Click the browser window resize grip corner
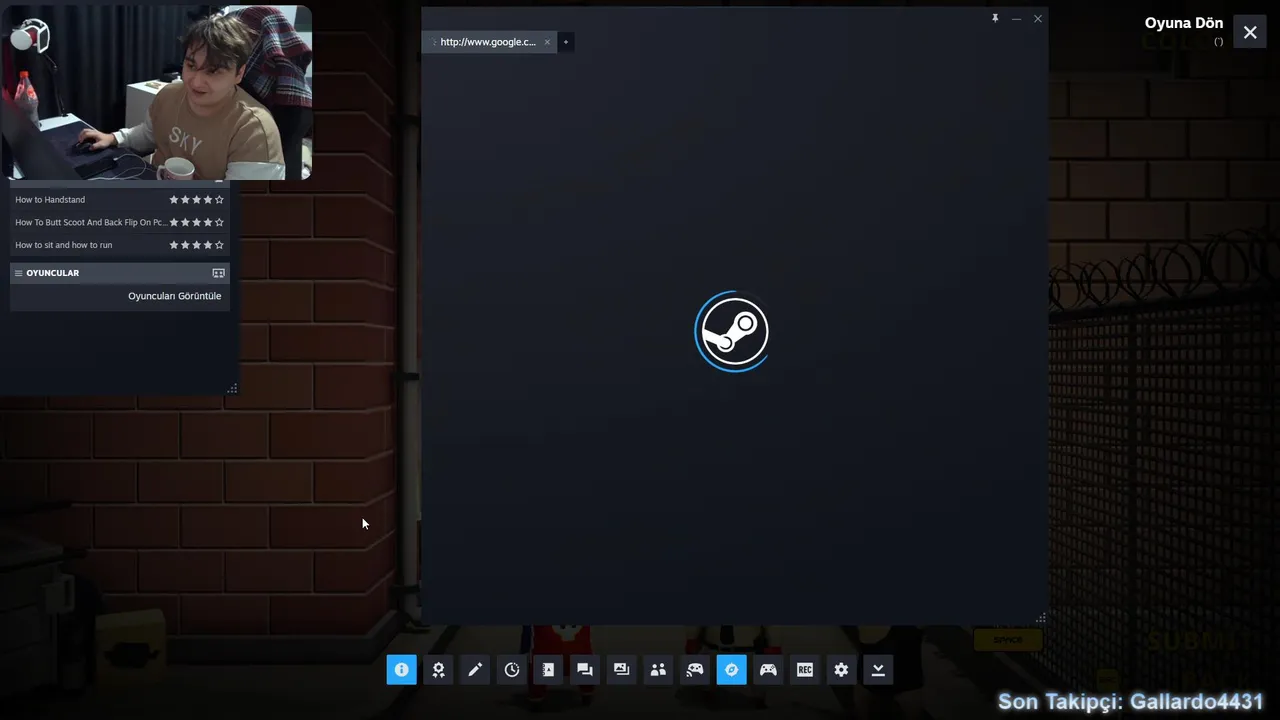1280x720 pixels. [x=1041, y=618]
